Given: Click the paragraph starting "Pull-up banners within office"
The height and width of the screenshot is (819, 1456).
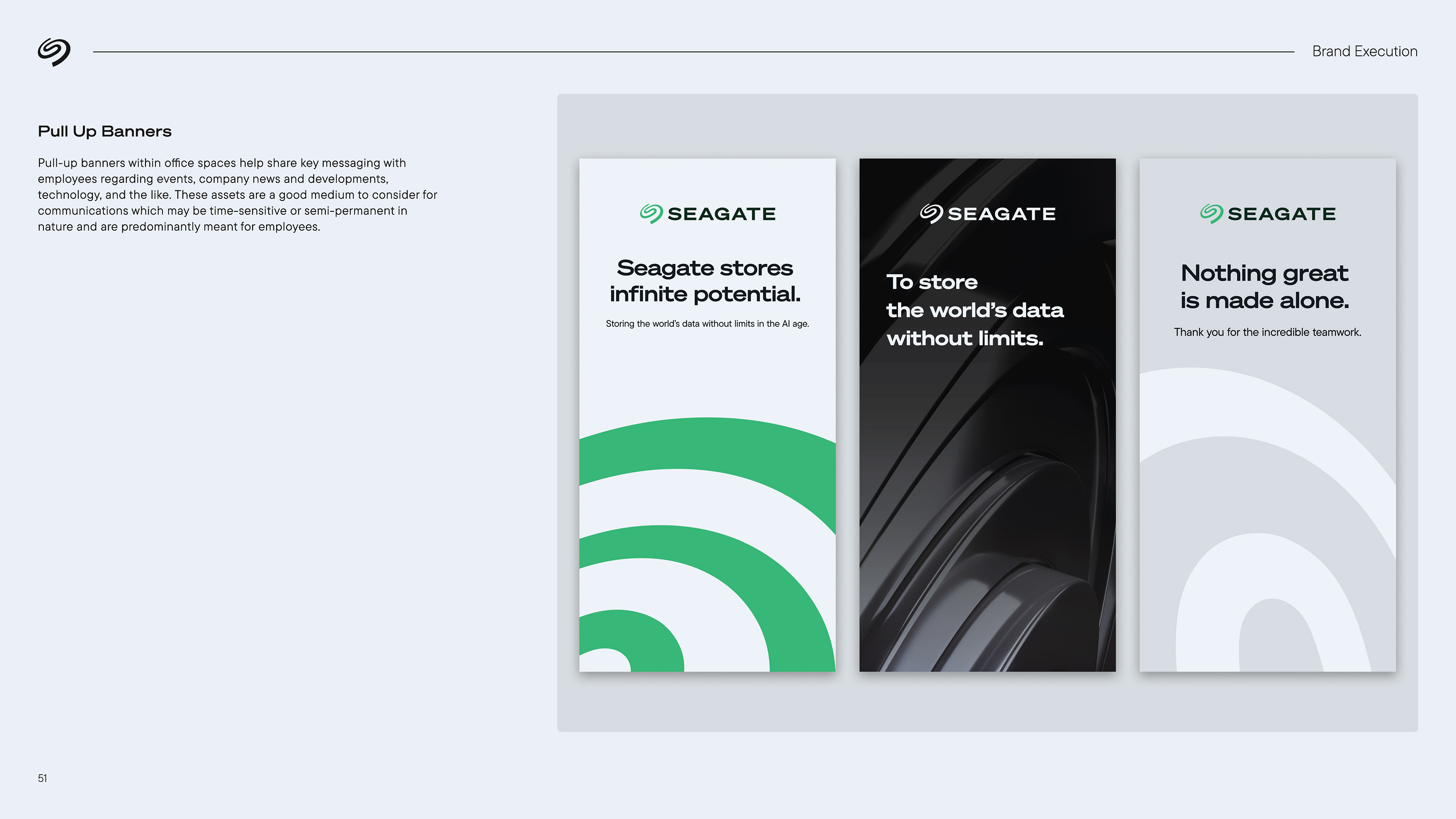Looking at the screenshot, I should (x=237, y=195).
